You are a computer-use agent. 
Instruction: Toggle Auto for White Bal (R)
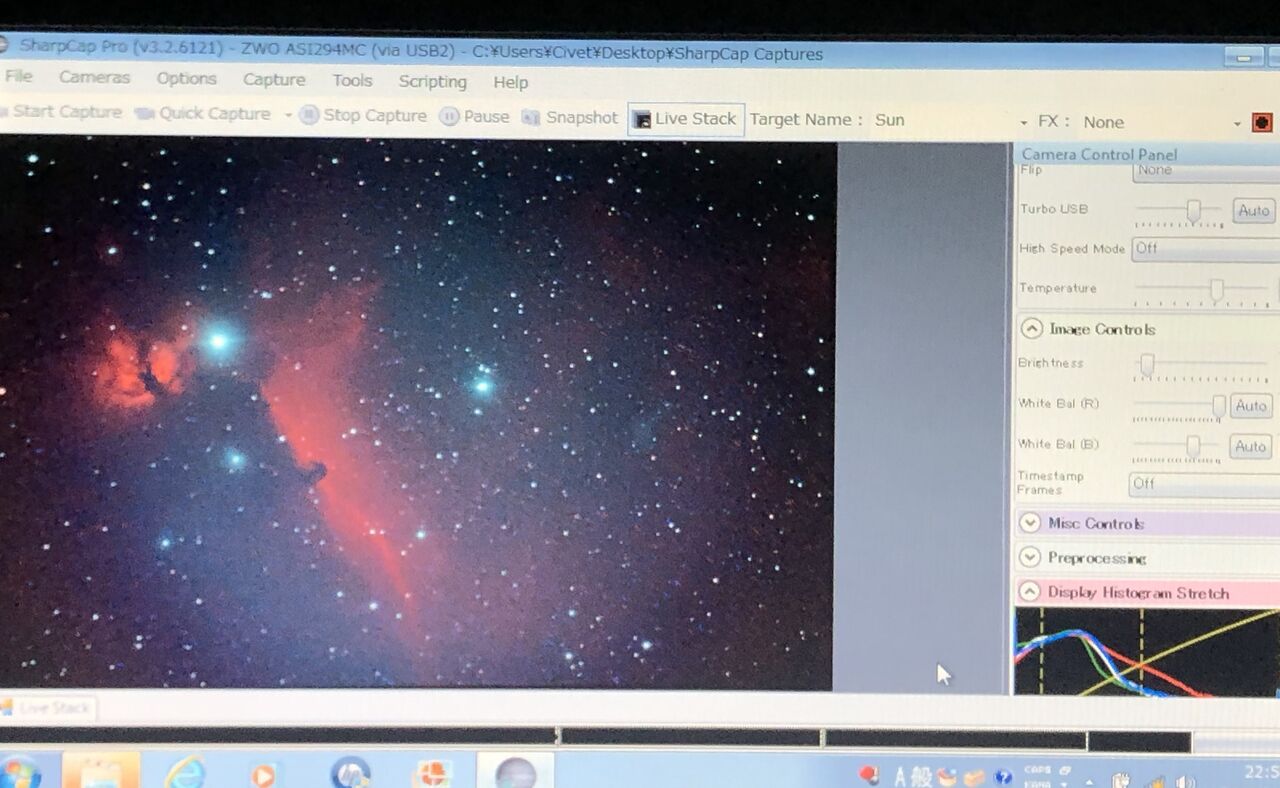[1251, 405]
